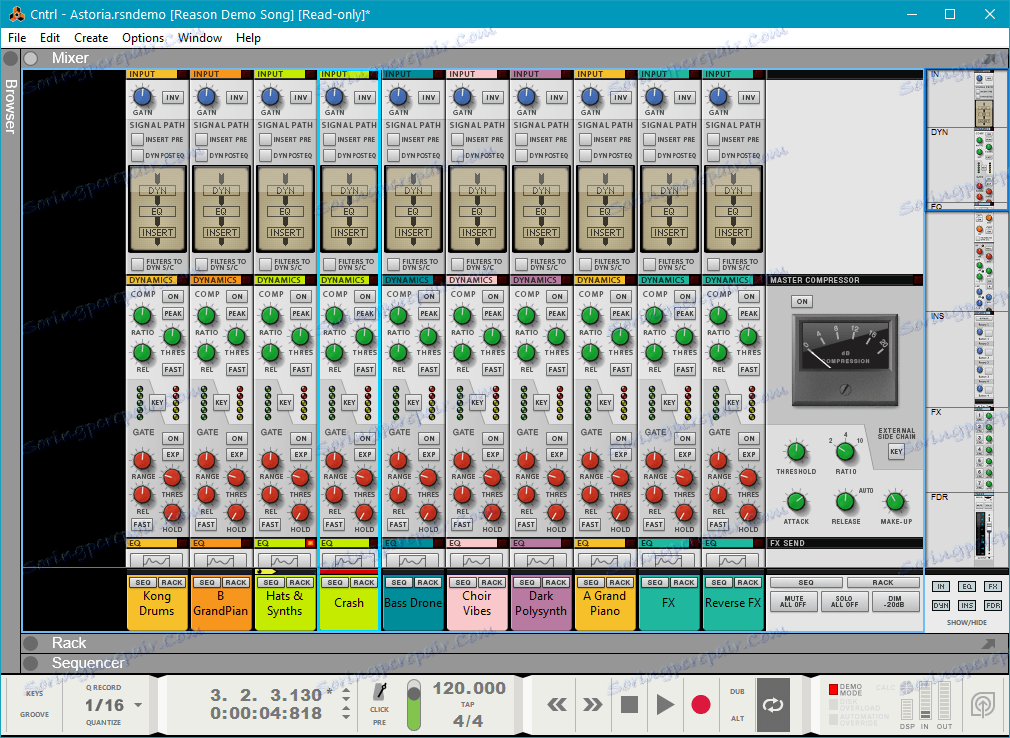The image size is (1010, 738).
Task: Open the Options menu
Action: tap(143, 38)
